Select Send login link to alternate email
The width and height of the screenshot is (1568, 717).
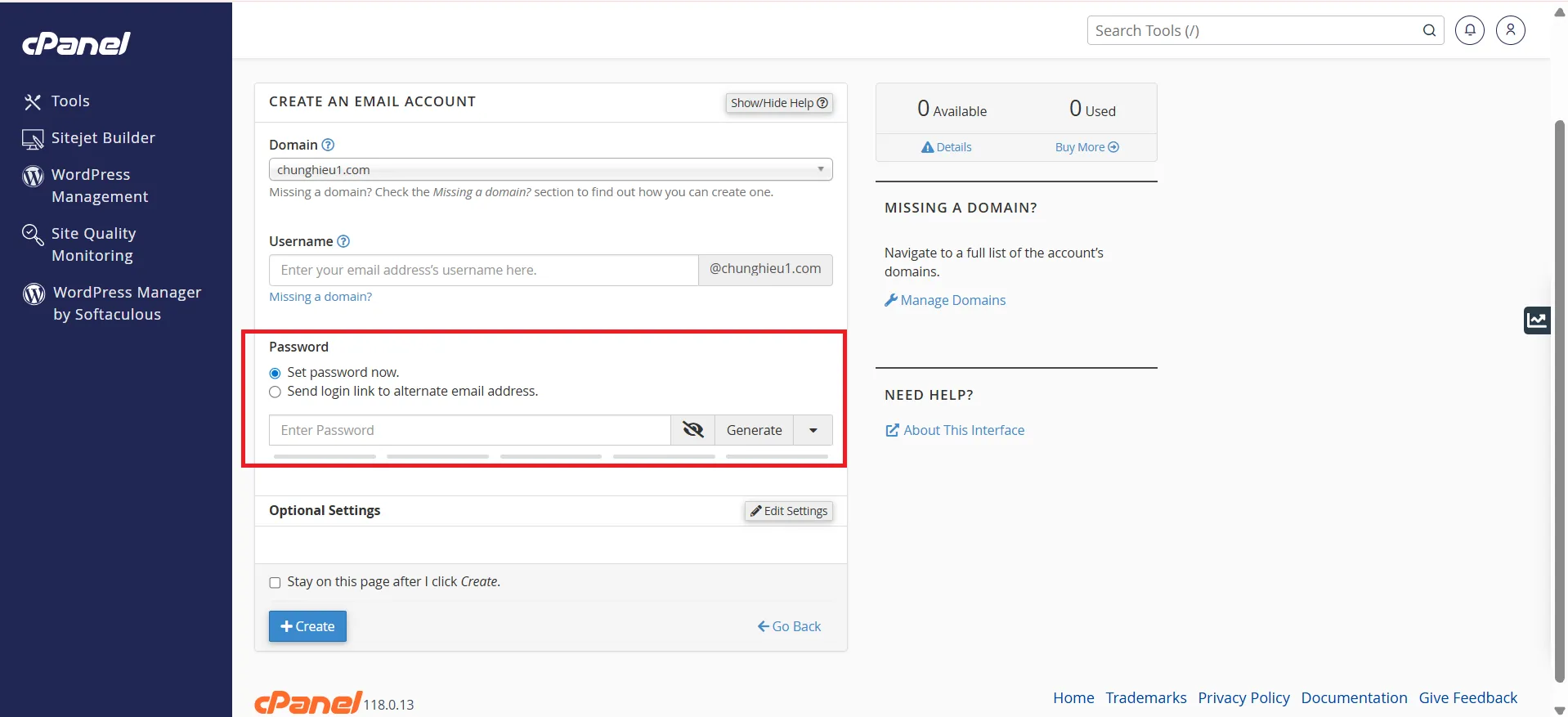tap(275, 392)
